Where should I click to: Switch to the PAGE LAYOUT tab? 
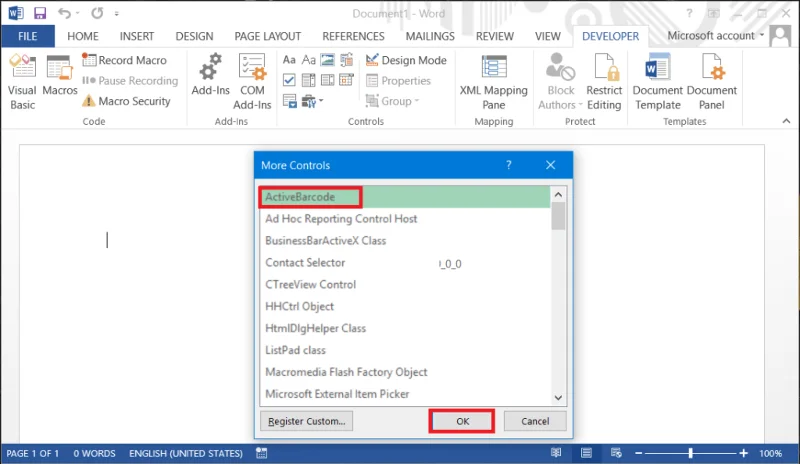pyautogui.click(x=267, y=36)
